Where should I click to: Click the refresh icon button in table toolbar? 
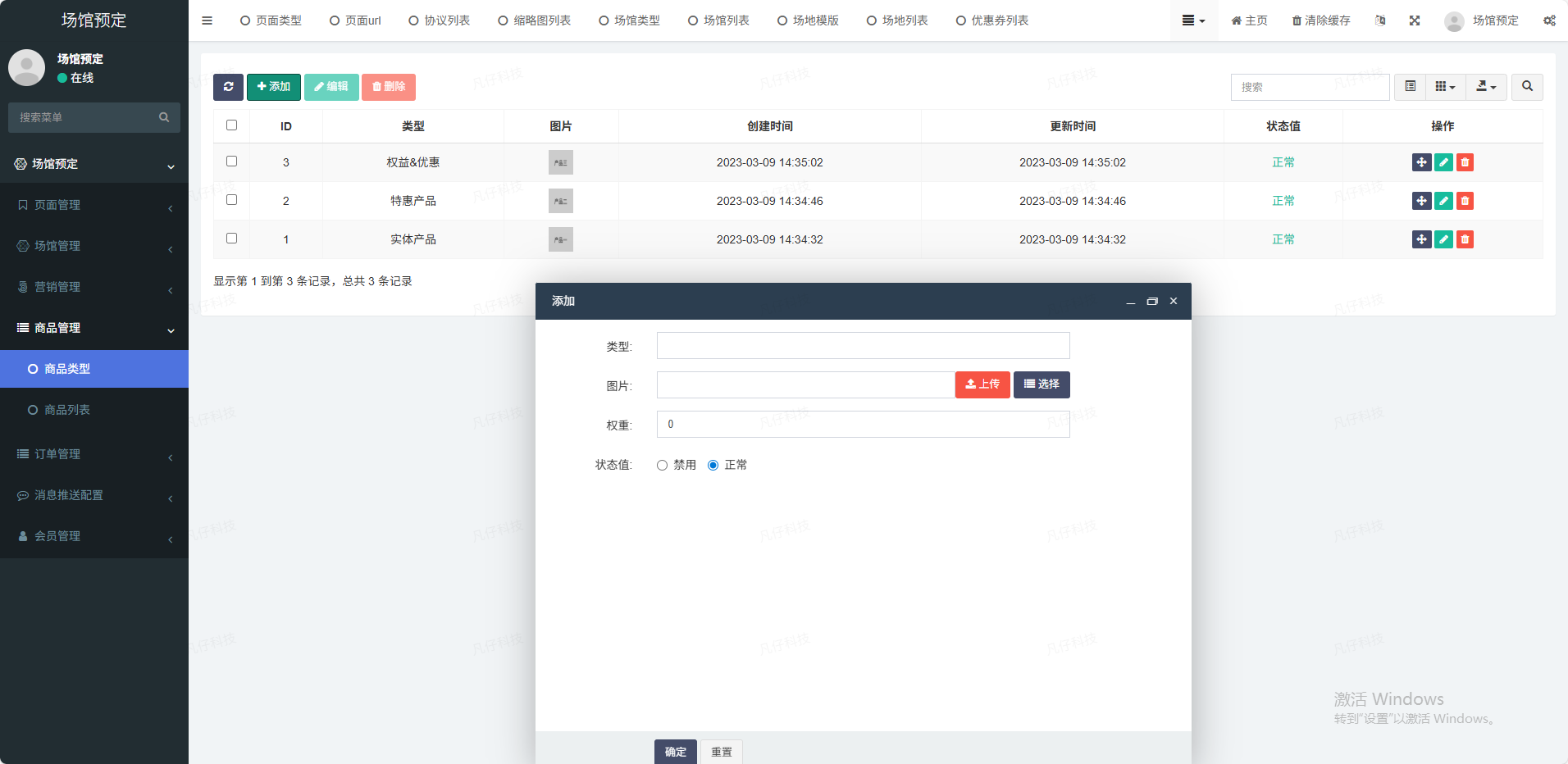(x=228, y=87)
